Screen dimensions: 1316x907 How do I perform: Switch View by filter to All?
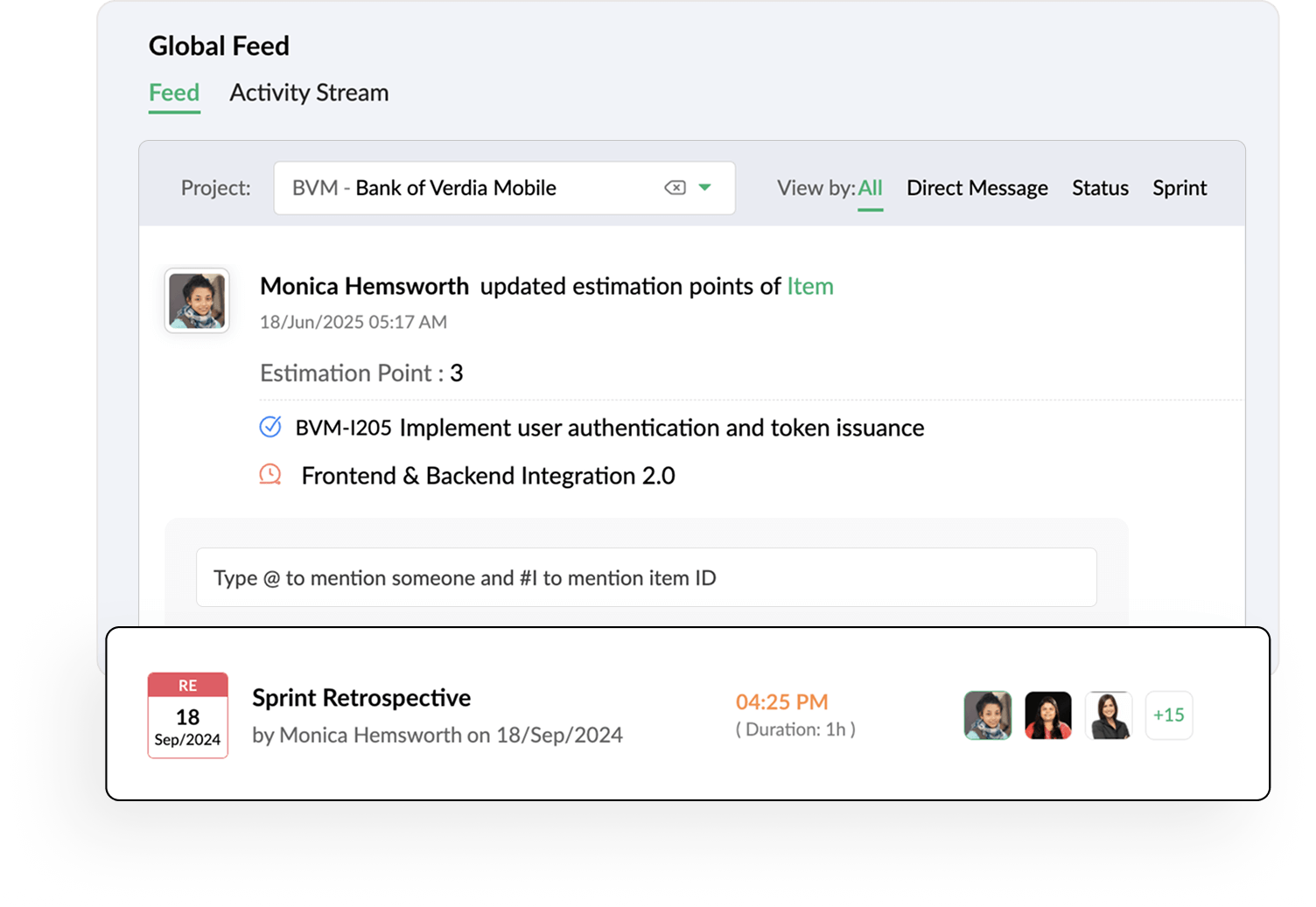(x=871, y=187)
